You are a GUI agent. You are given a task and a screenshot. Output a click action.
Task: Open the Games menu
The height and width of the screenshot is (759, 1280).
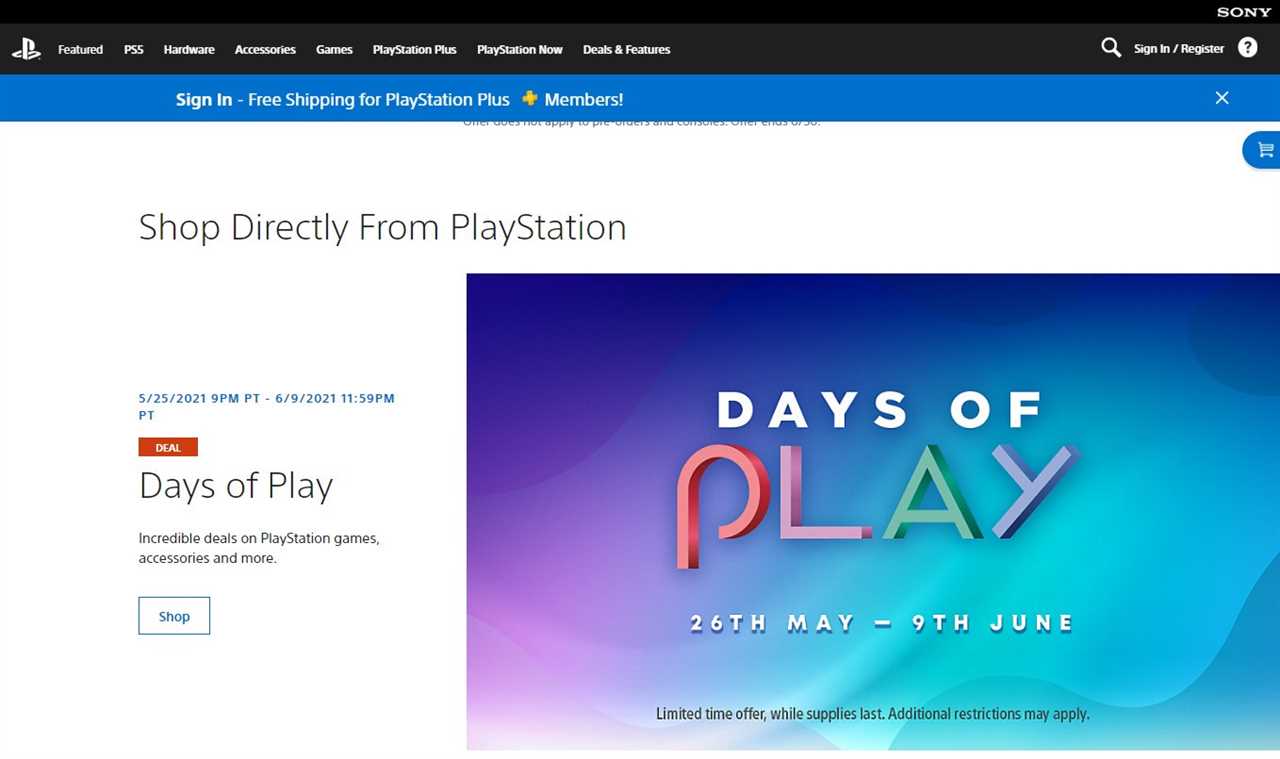click(334, 49)
